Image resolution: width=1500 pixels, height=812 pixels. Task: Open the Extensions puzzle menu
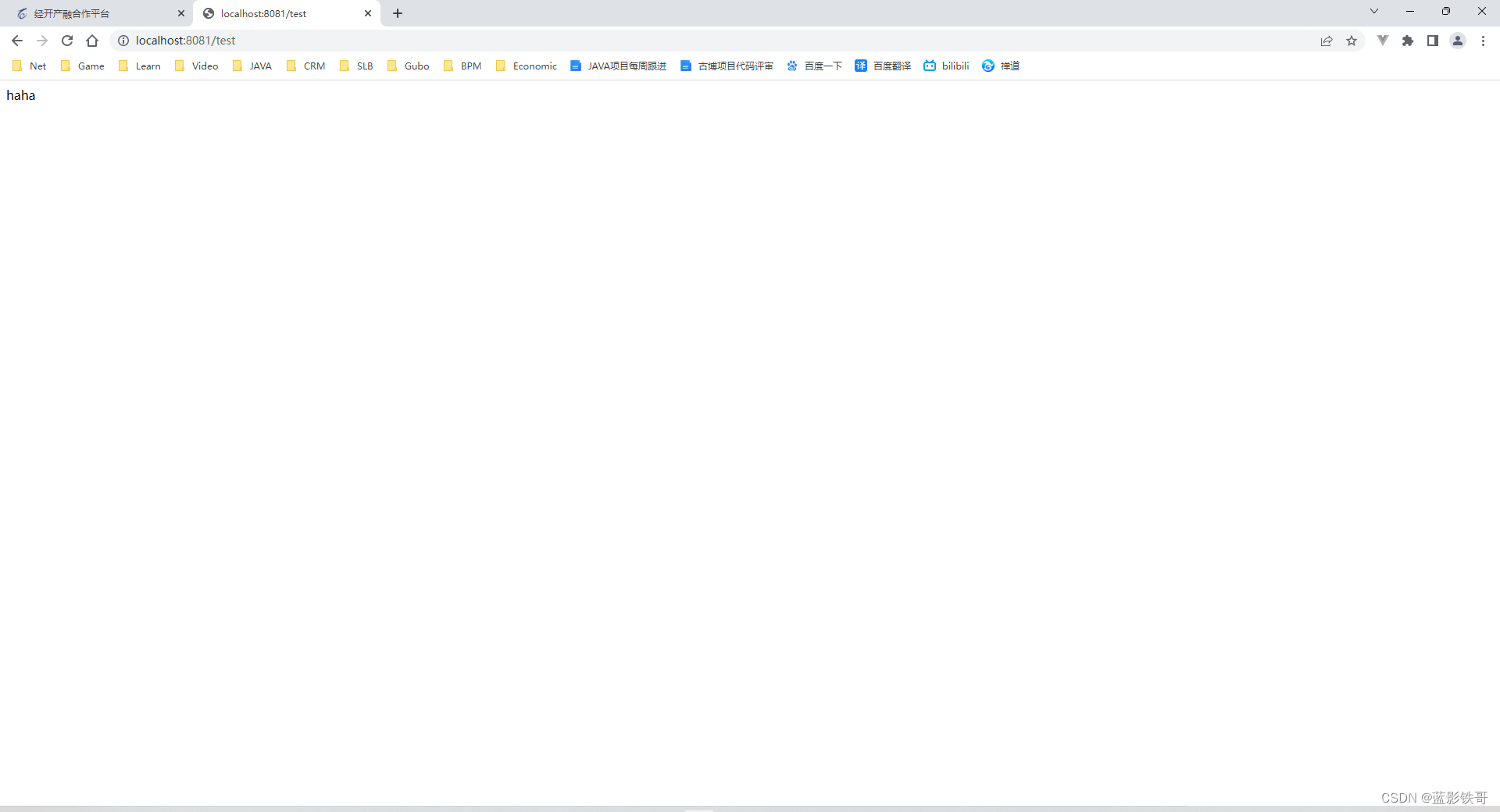(1408, 41)
